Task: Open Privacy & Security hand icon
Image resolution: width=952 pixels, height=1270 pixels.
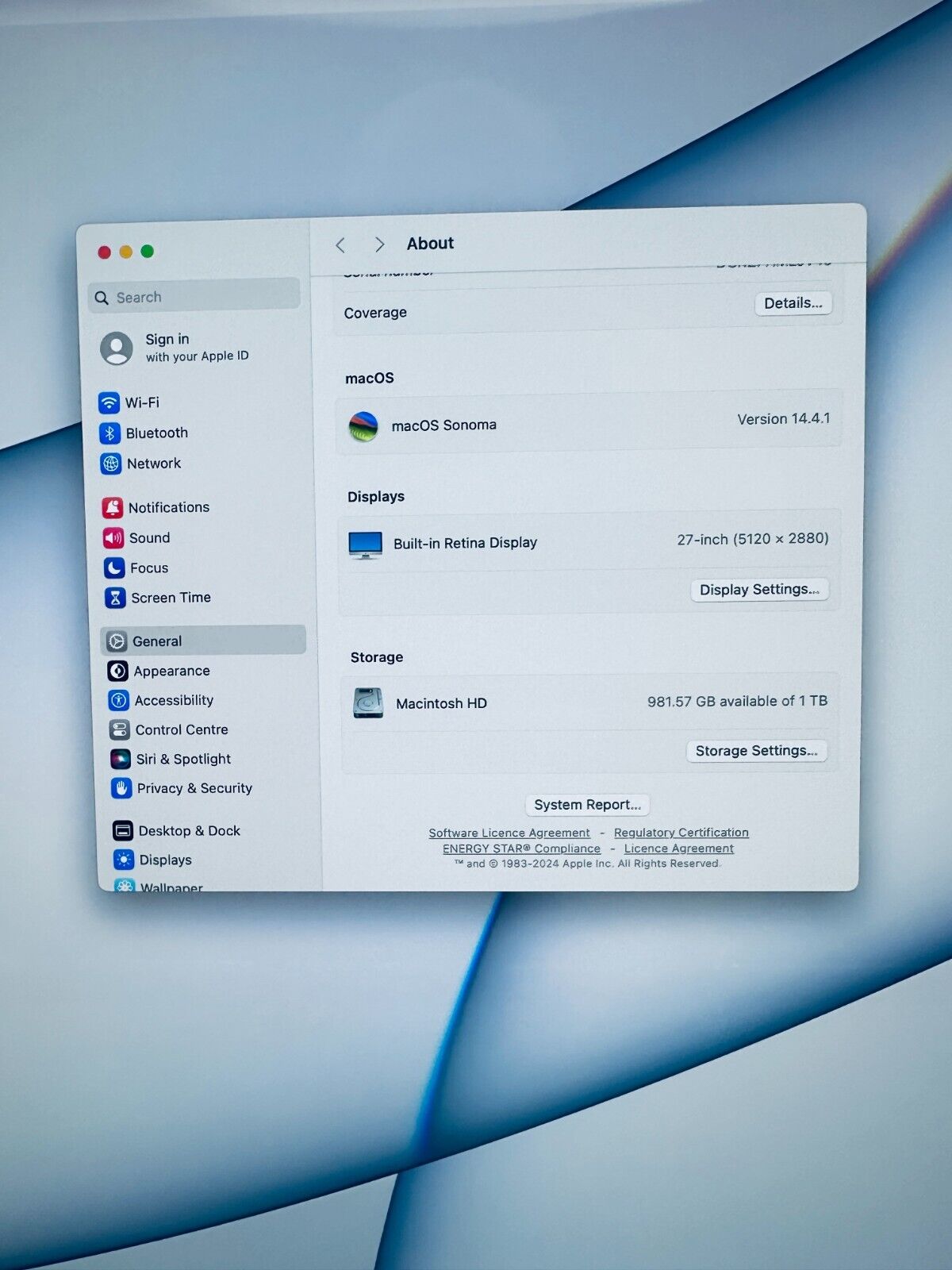Action: pos(121,788)
